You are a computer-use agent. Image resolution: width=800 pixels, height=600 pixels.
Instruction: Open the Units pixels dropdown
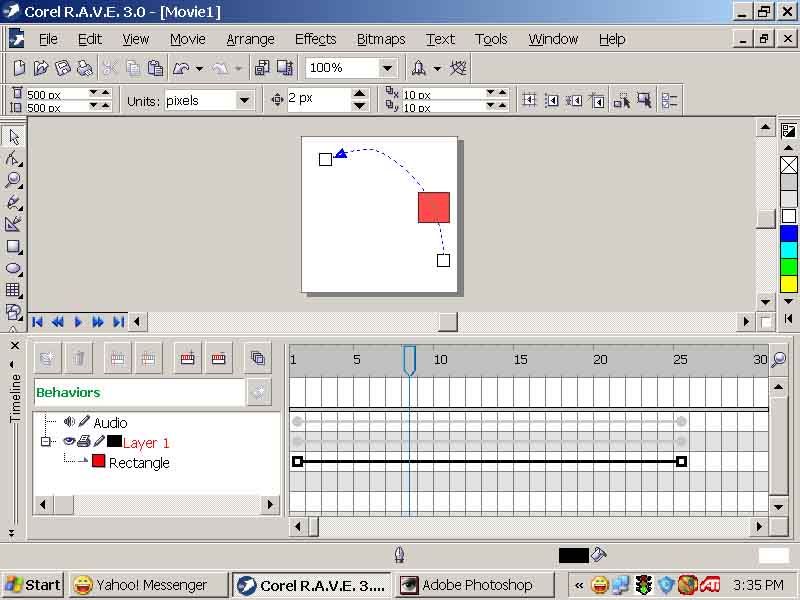(x=244, y=100)
